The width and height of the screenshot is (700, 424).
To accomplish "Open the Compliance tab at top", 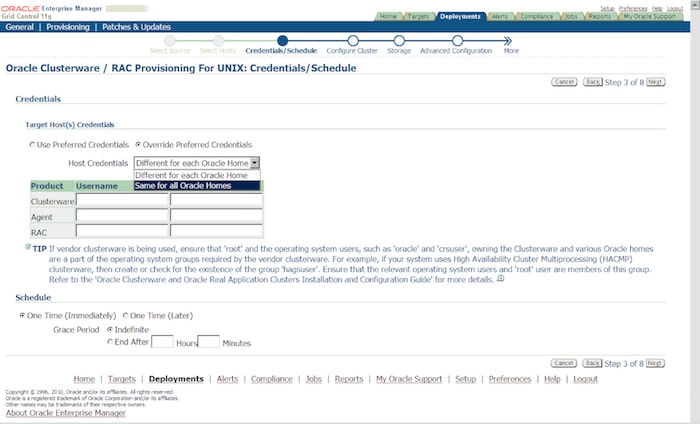I will click(537, 17).
